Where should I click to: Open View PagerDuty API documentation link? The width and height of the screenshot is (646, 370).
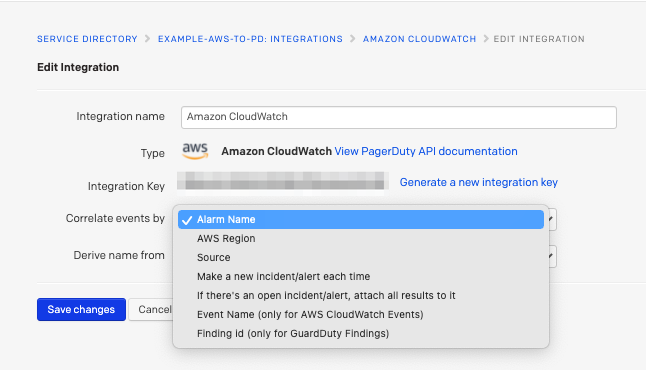click(426, 151)
